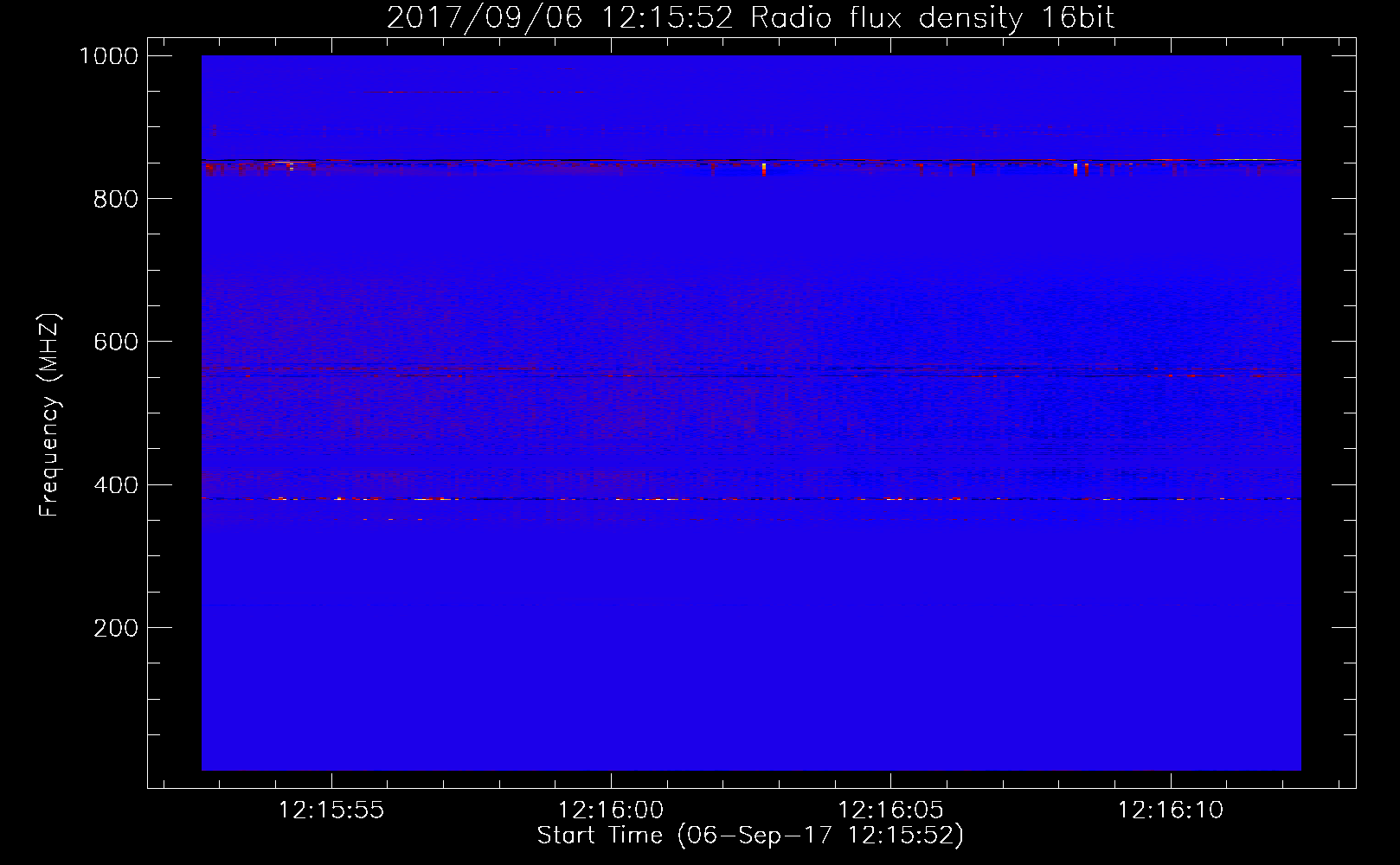Viewport: 1400px width, 865px height.
Task: Click the 12:15:55 time tick label
Action: click(x=331, y=810)
